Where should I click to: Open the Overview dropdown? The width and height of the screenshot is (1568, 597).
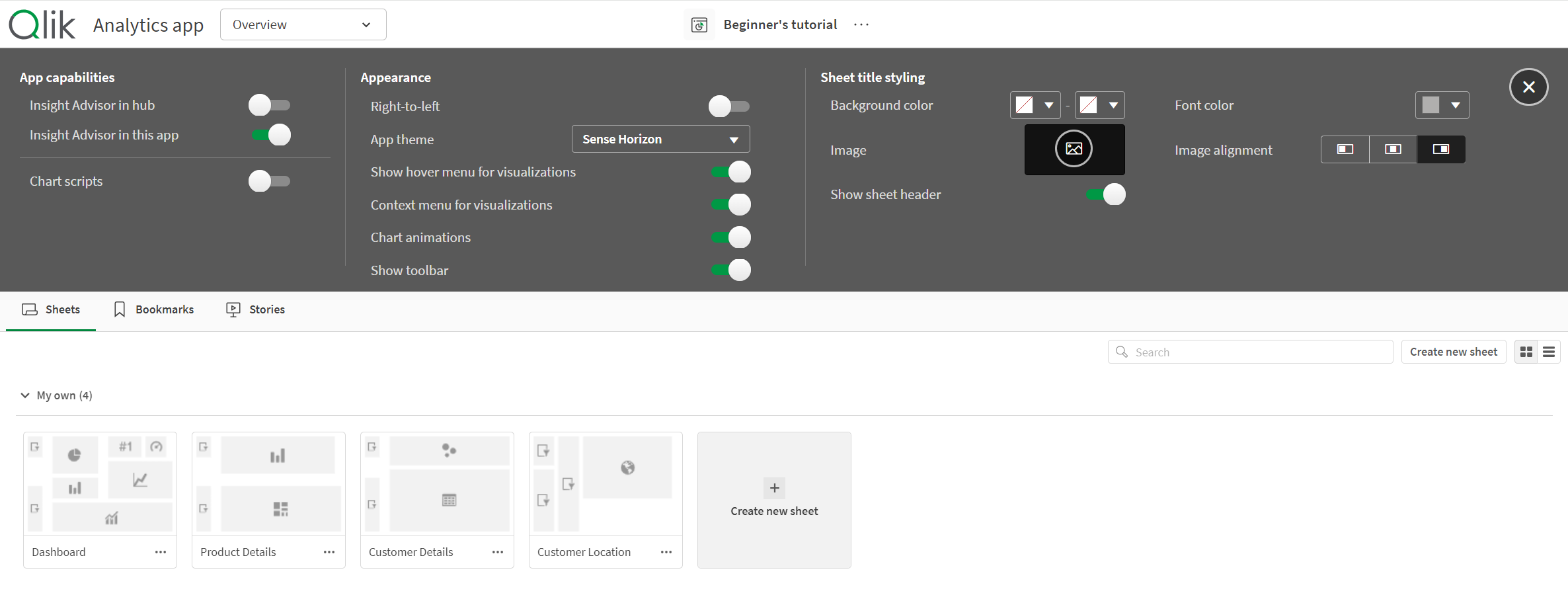tap(303, 24)
